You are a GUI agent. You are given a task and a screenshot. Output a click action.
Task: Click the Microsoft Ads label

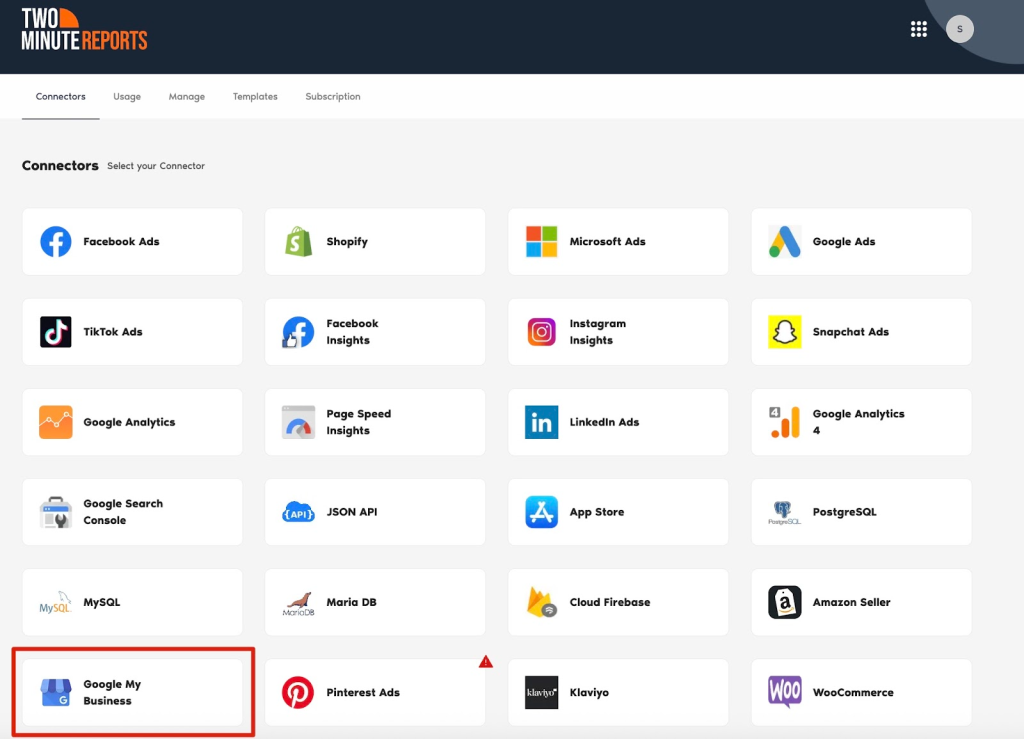pos(607,242)
